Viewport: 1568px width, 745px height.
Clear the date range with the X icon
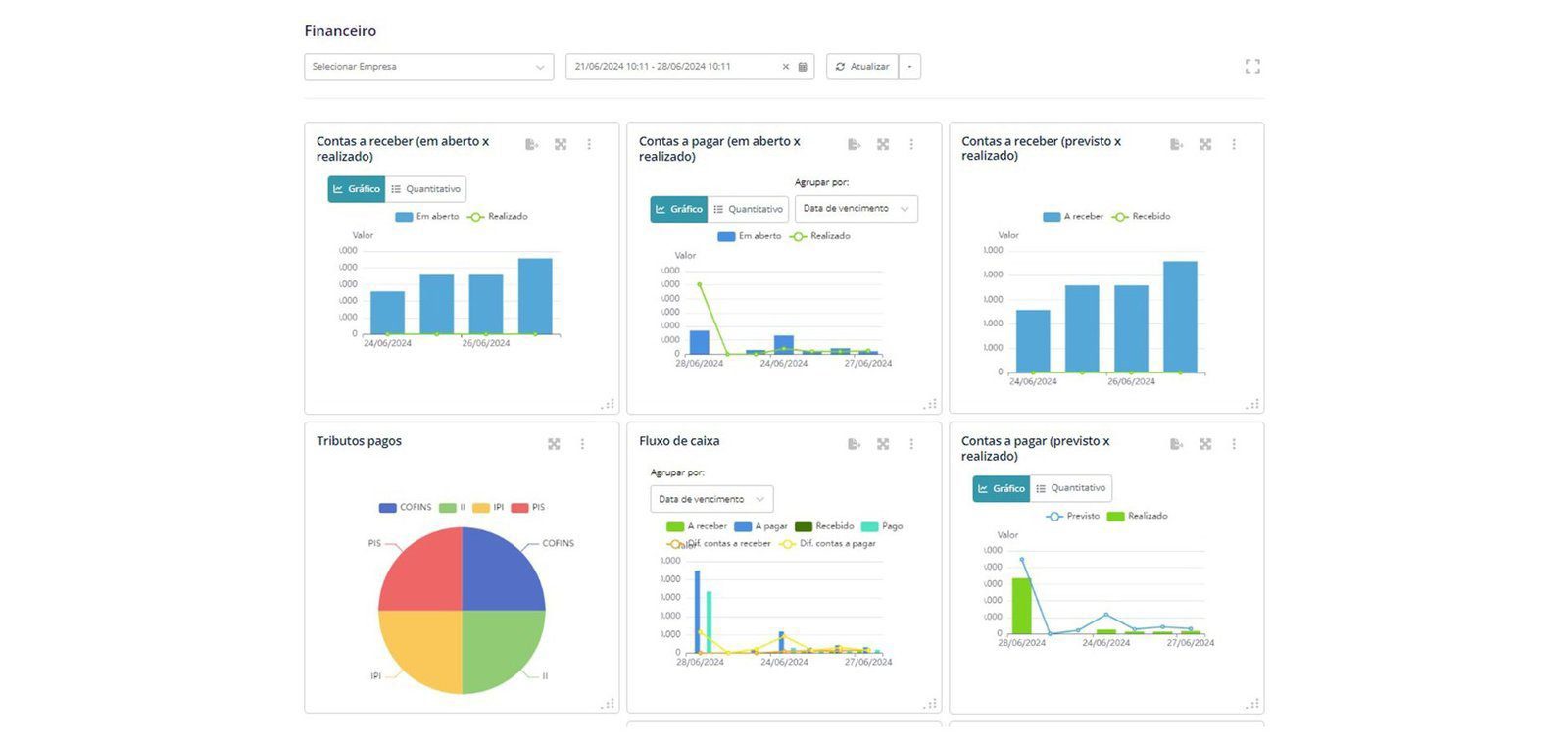785,67
